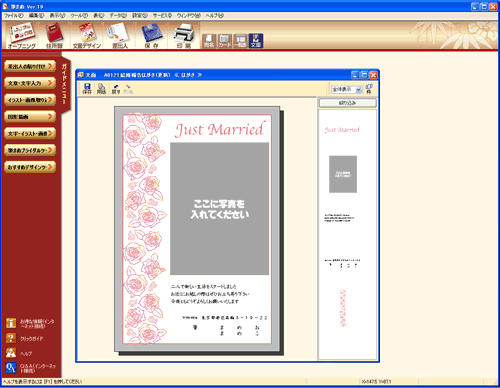500x388 pixels.
Task: Expand 筆まめブライダルケー... guide menu
Action: click(x=30, y=150)
